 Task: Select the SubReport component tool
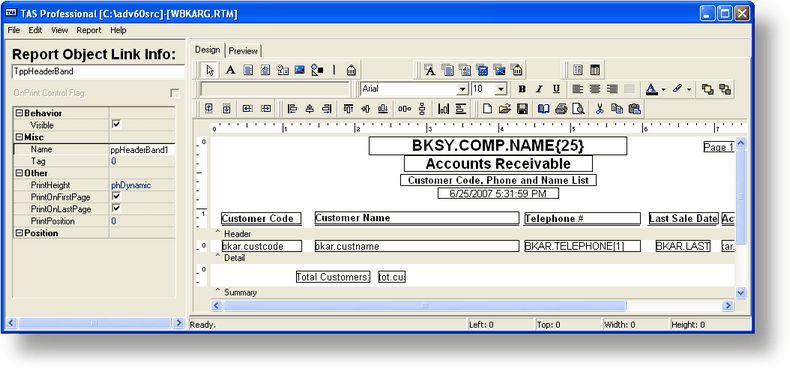pyautogui.click(x=595, y=70)
